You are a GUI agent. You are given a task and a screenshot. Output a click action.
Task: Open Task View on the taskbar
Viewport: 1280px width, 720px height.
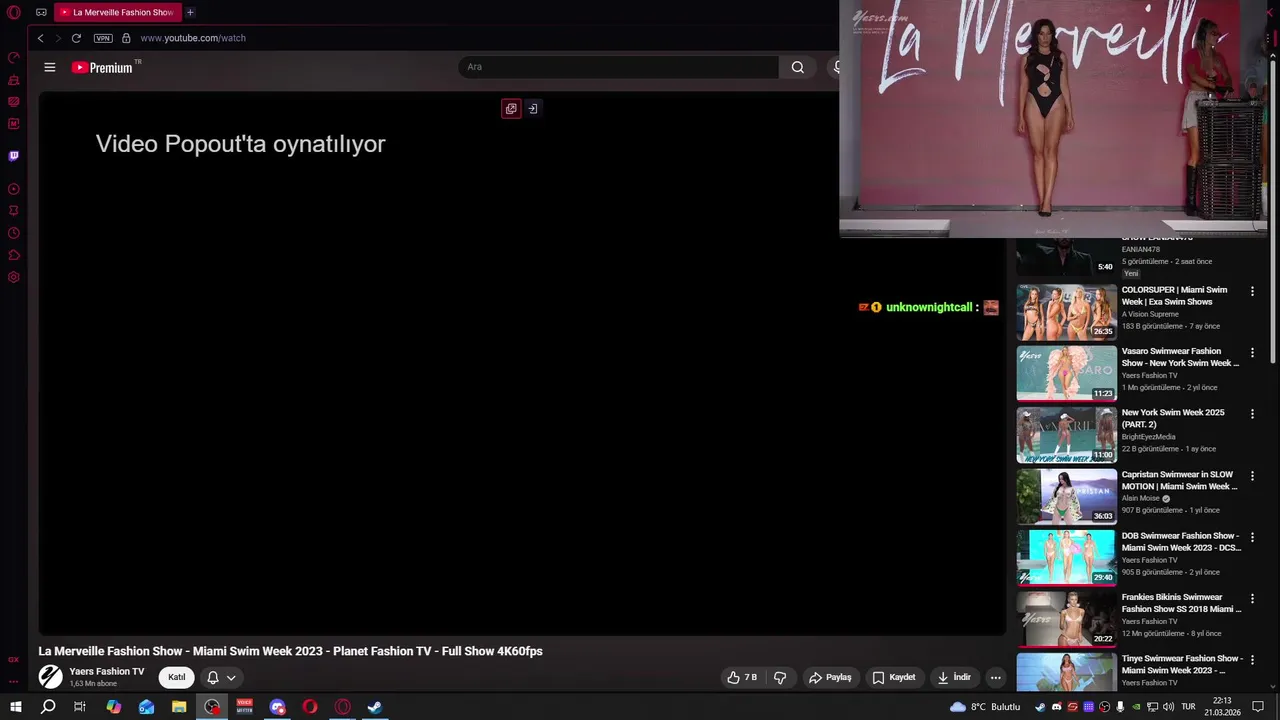(80, 707)
